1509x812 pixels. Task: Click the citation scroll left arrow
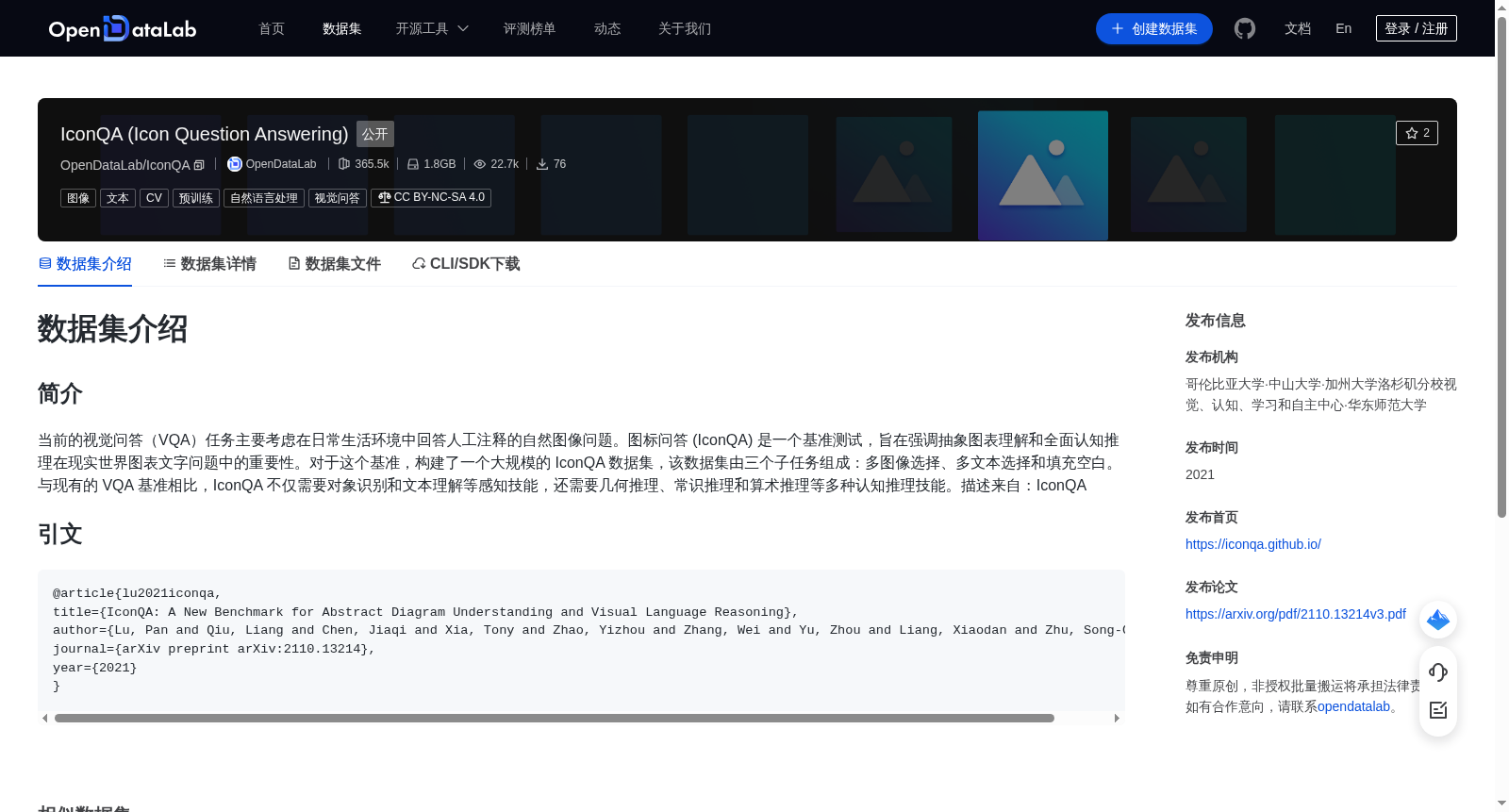44,718
